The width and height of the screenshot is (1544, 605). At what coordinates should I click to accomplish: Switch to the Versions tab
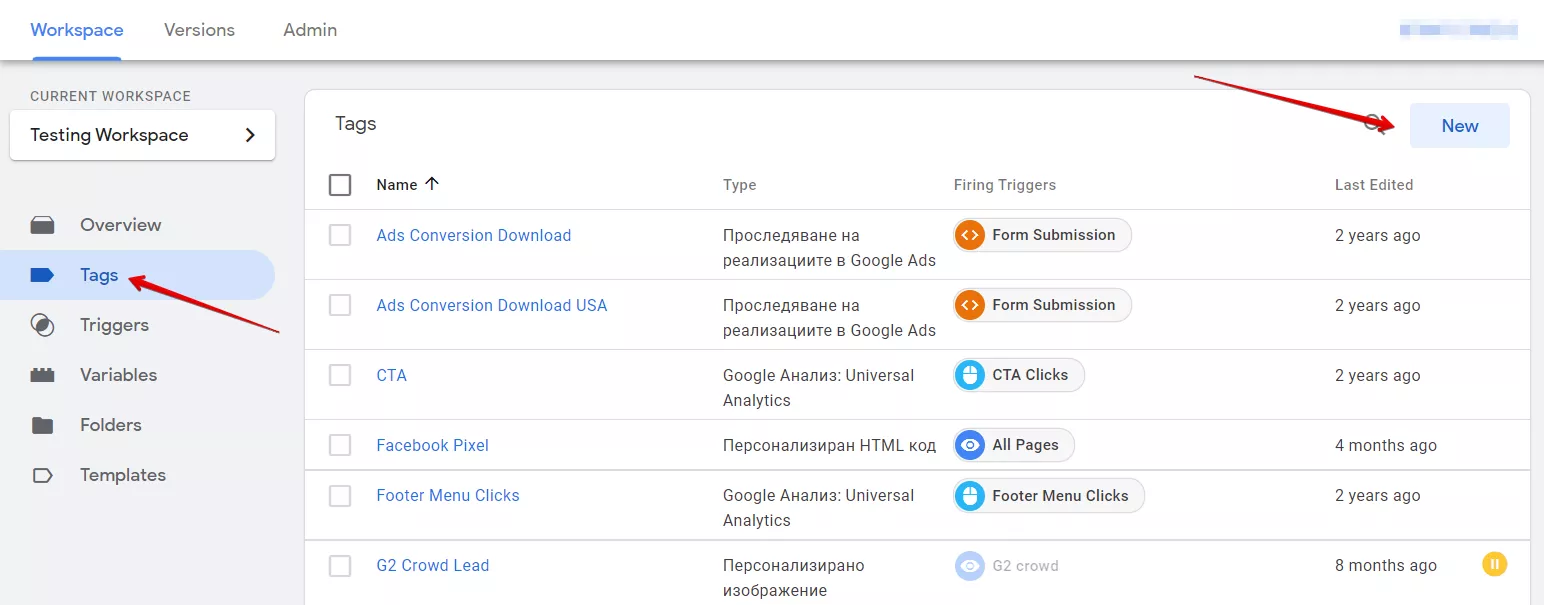199,30
